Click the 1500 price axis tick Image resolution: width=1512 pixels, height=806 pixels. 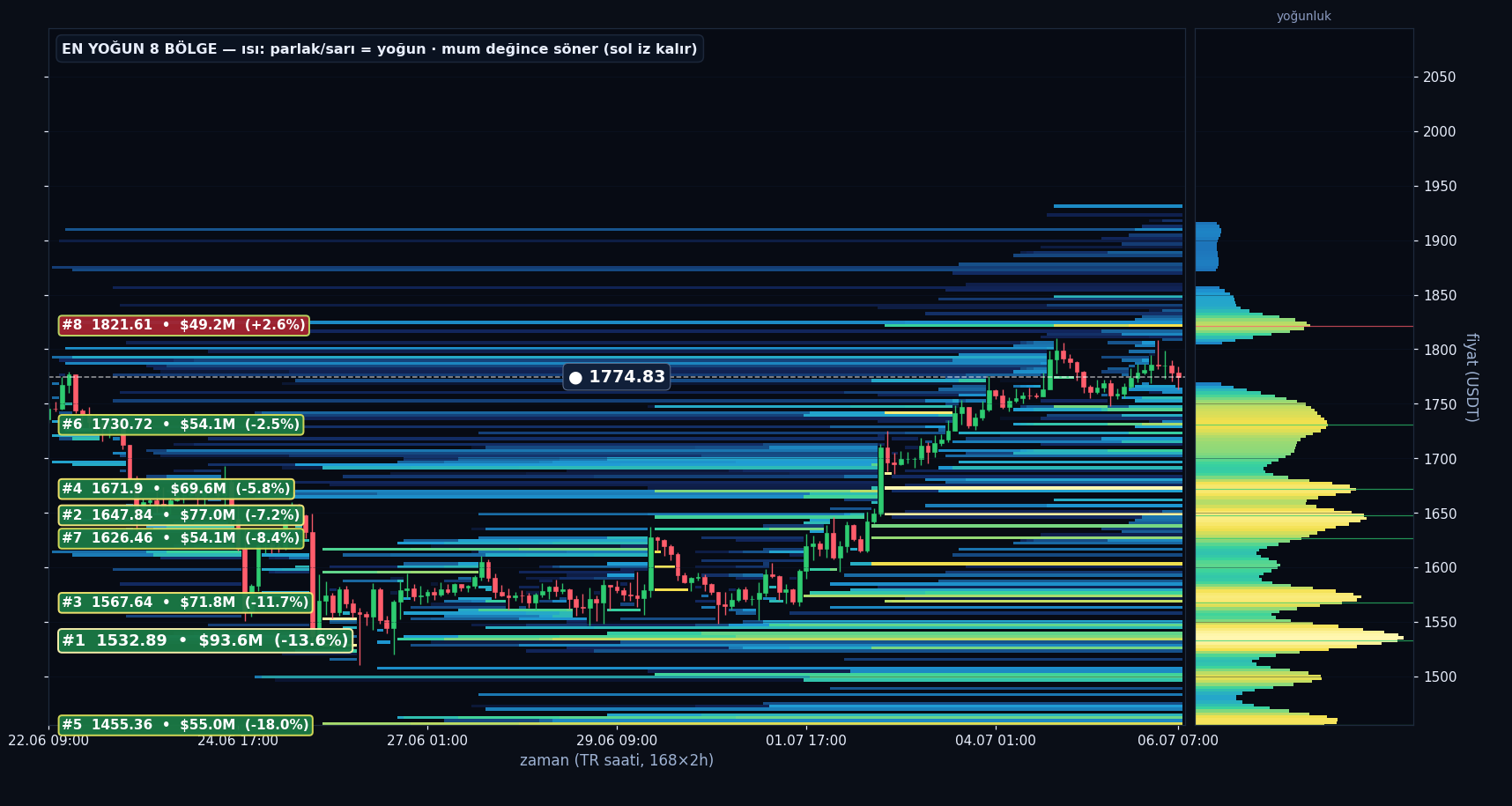[x=1440, y=677]
